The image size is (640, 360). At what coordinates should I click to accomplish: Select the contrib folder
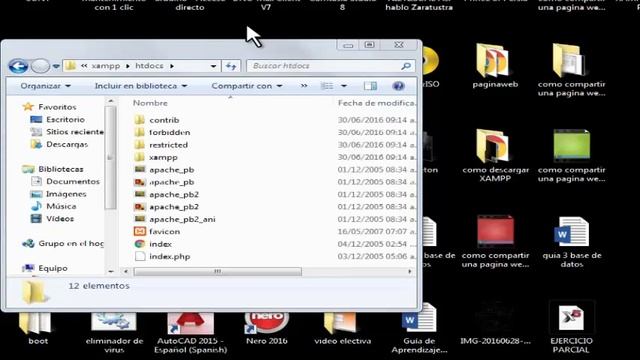(x=164, y=120)
